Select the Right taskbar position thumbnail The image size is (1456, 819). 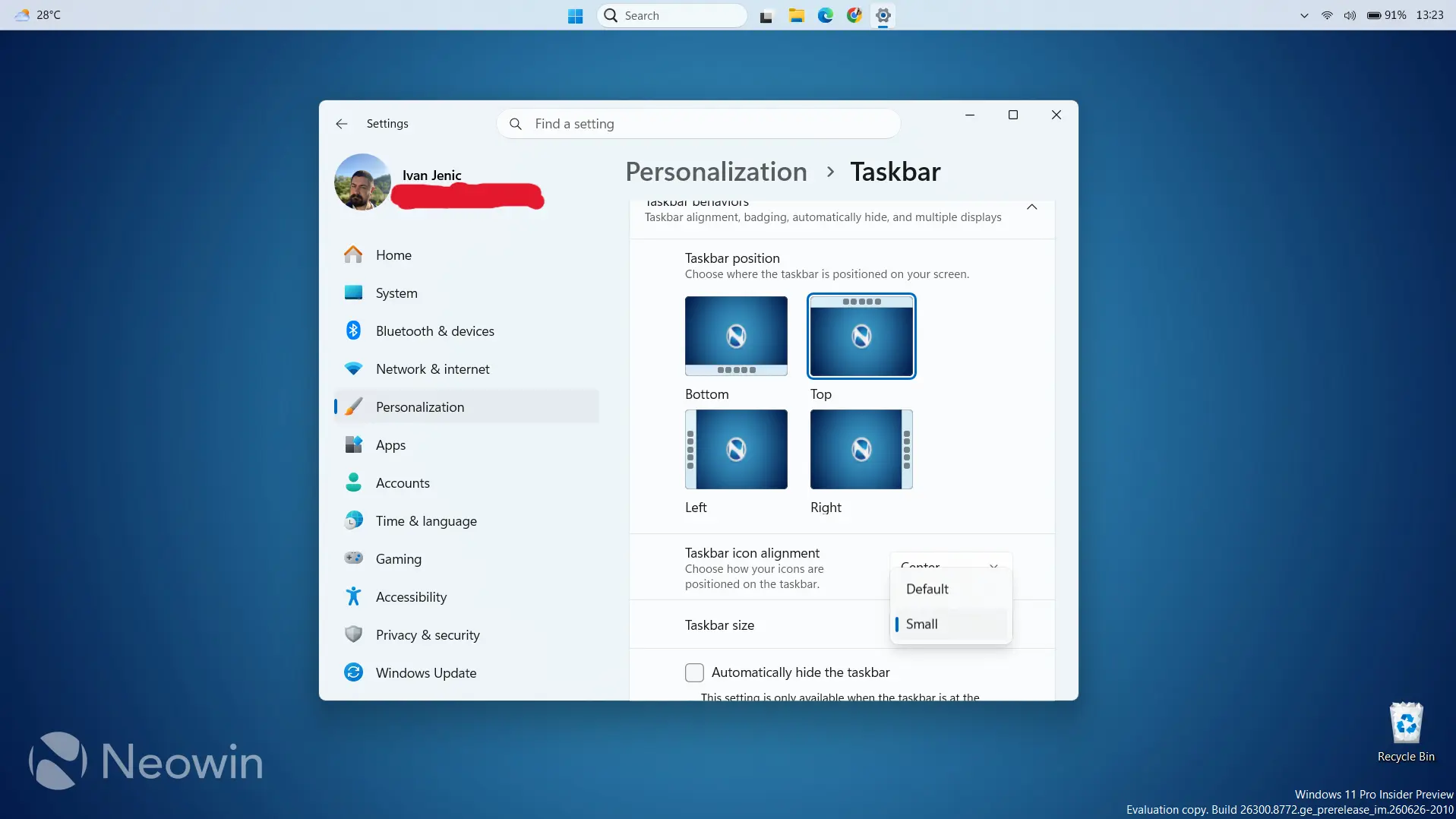pyautogui.click(x=861, y=449)
